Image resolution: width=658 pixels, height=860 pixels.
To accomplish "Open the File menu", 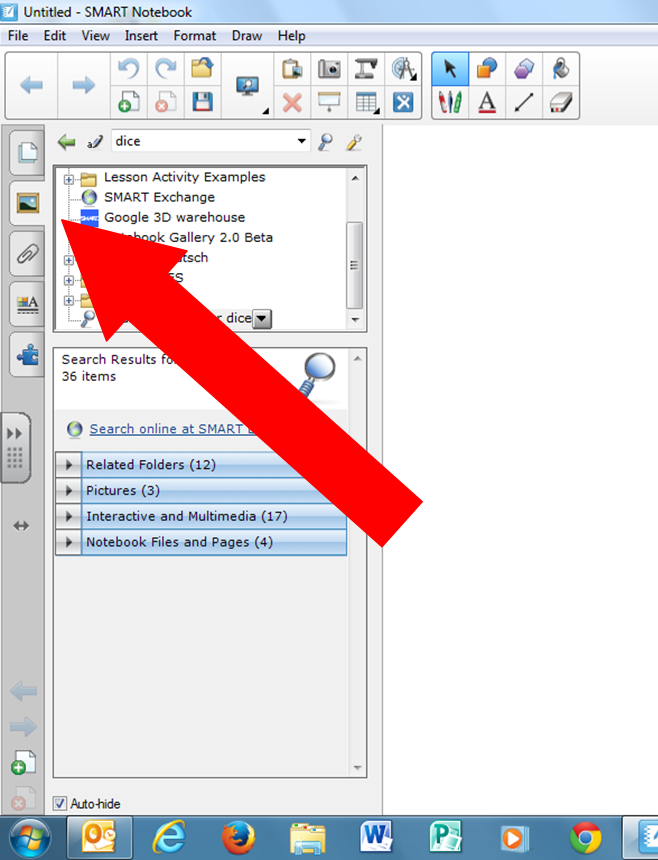I will click(18, 36).
